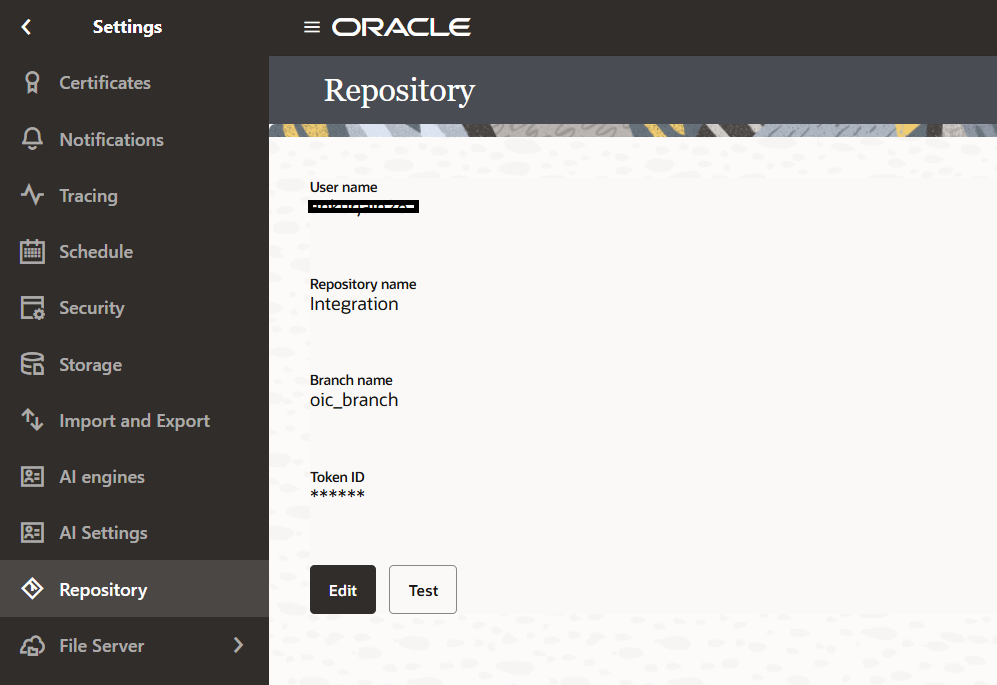Click the masked Token ID value
The width and height of the screenshot is (997, 685).
point(338,494)
